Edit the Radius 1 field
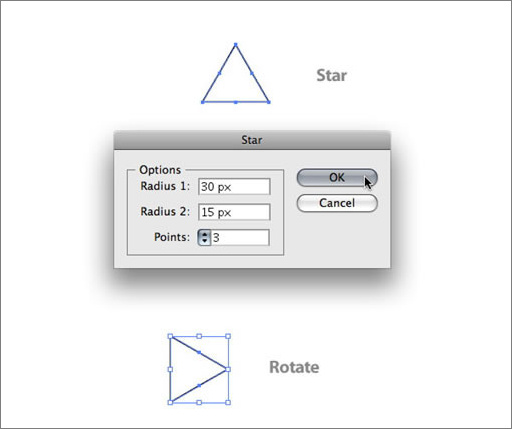Viewport: 512px width, 429px height. tap(234, 187)
